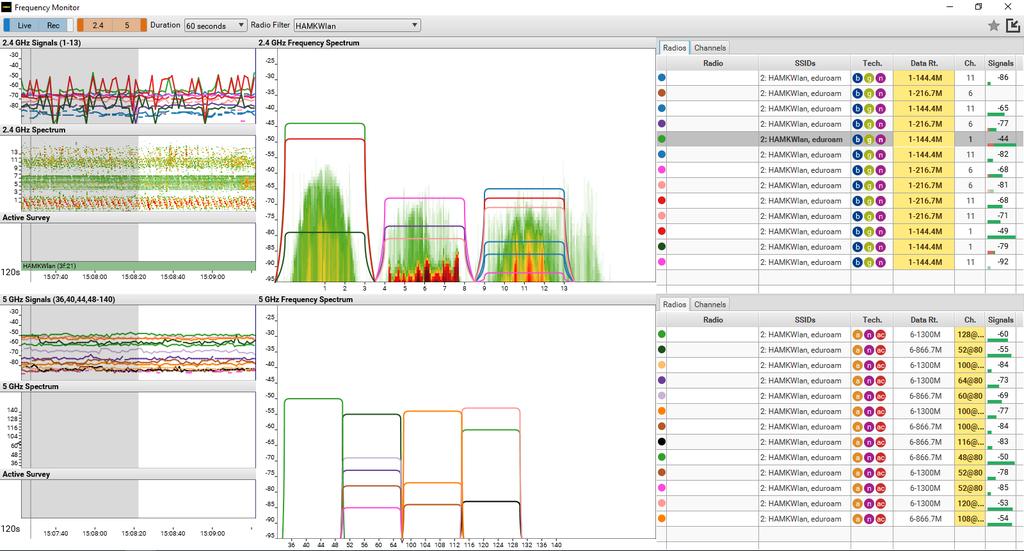Click the 'n' tech icon in the -78 signal row
The width and height of the screenshot is (1024, 551).
[x=869, y=473]
